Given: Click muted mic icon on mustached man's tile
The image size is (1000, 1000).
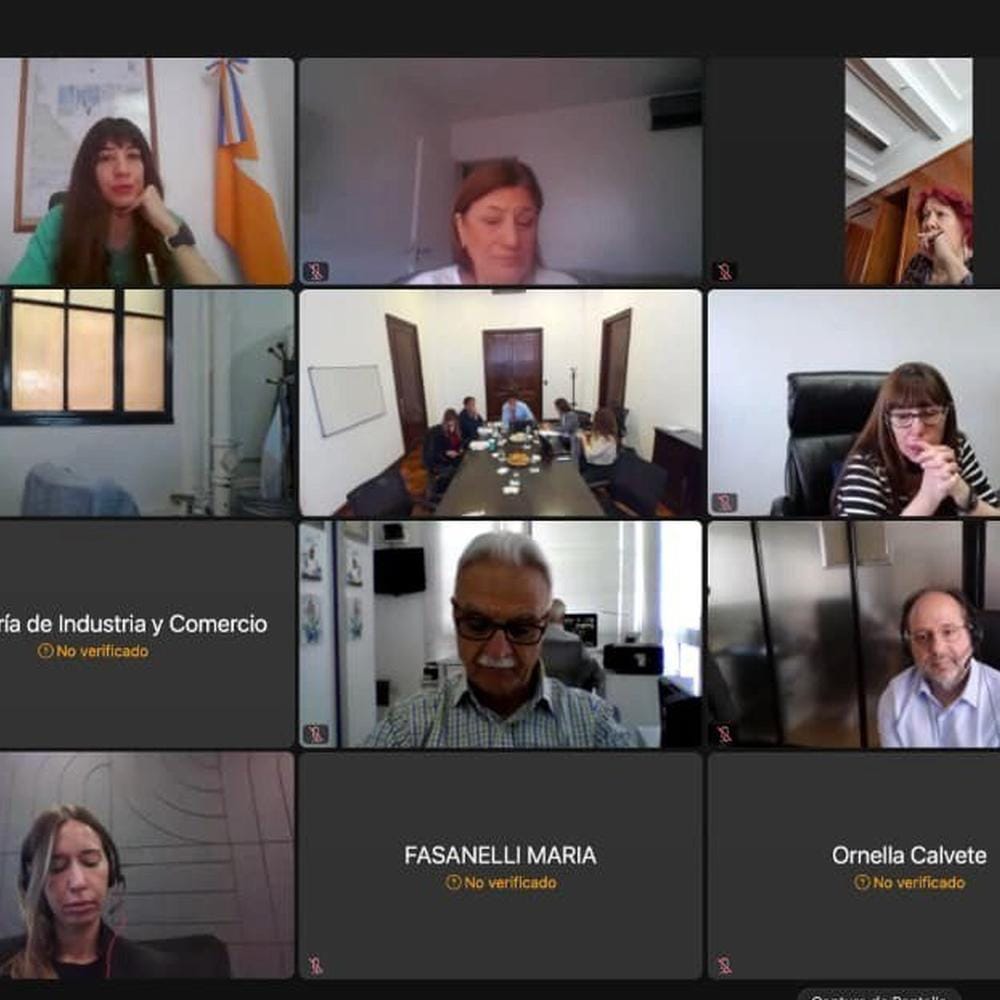Looking at the screenshot, I should (316, 734).
